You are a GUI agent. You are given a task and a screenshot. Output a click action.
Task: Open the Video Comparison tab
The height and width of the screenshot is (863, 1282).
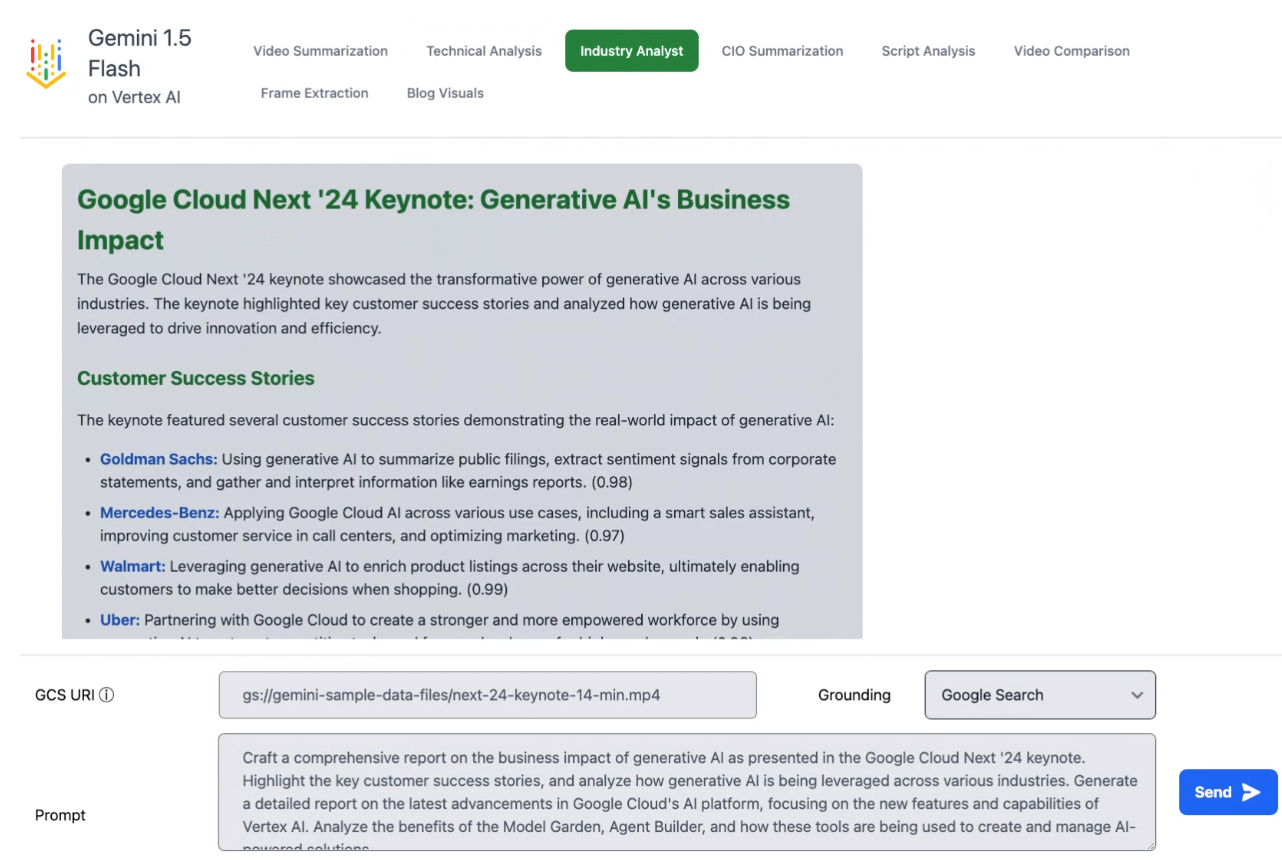pos(1071,51)
